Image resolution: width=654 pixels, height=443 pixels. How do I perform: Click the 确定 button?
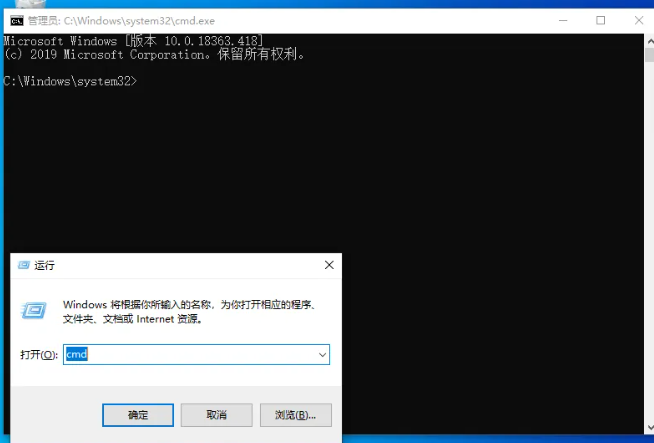coord(138,415)
